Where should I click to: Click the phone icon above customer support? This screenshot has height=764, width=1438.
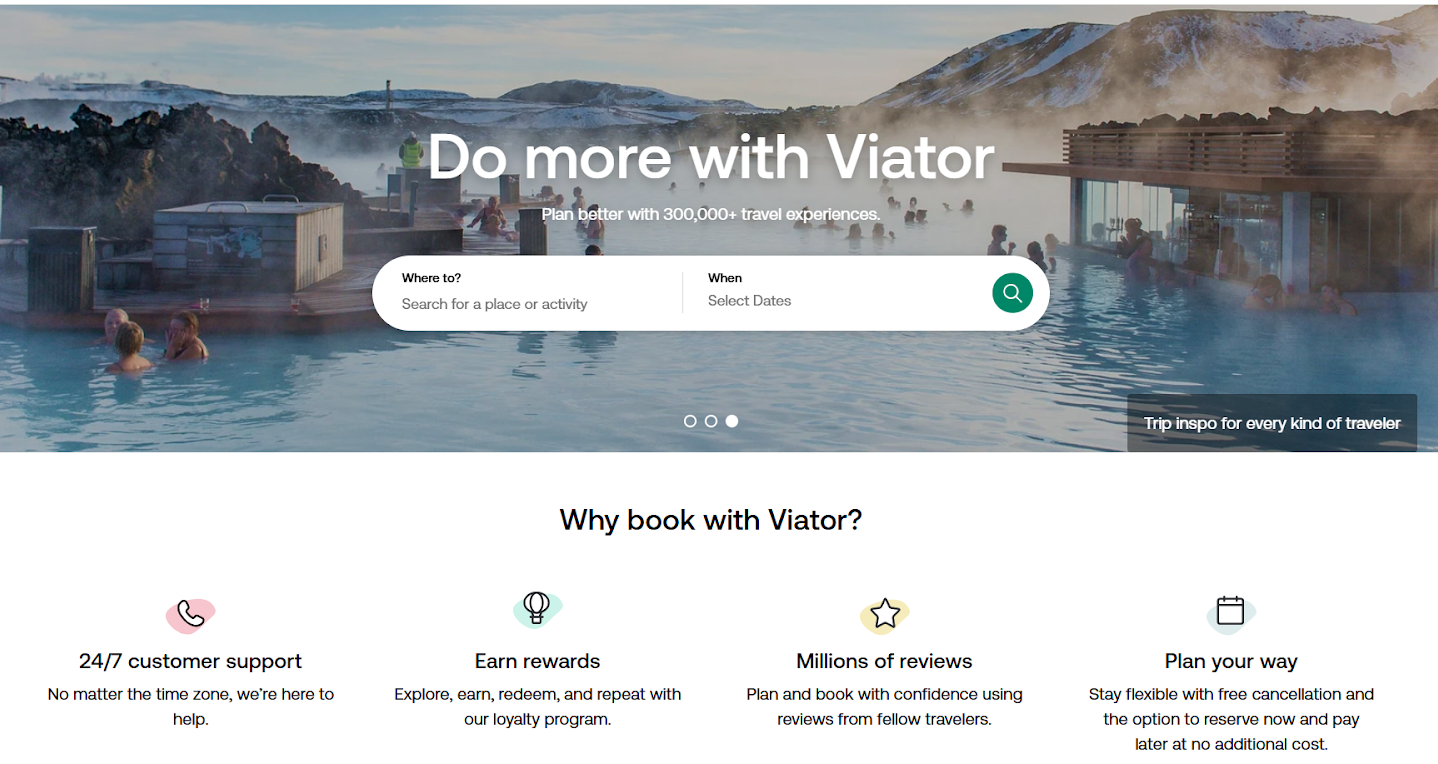point(190,614)
